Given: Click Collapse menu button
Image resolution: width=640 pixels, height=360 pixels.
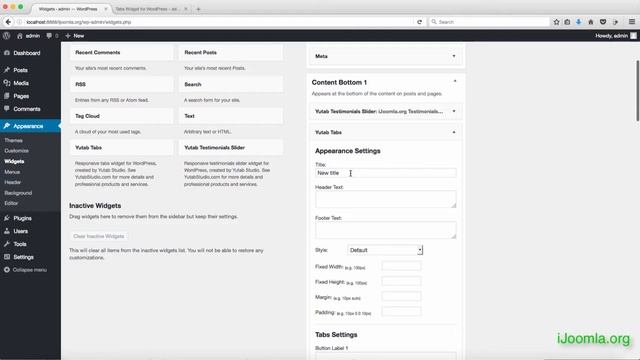Looking at the screenshot, I should (x=25, y=270).
